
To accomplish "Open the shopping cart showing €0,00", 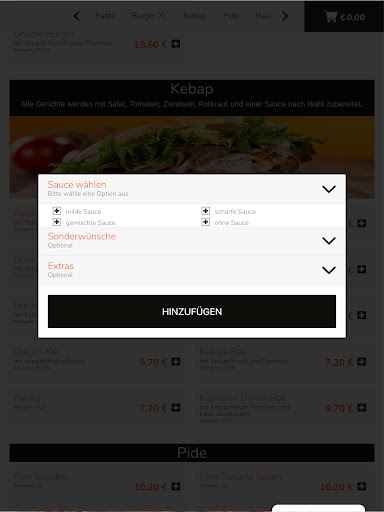I will (344, 16).
